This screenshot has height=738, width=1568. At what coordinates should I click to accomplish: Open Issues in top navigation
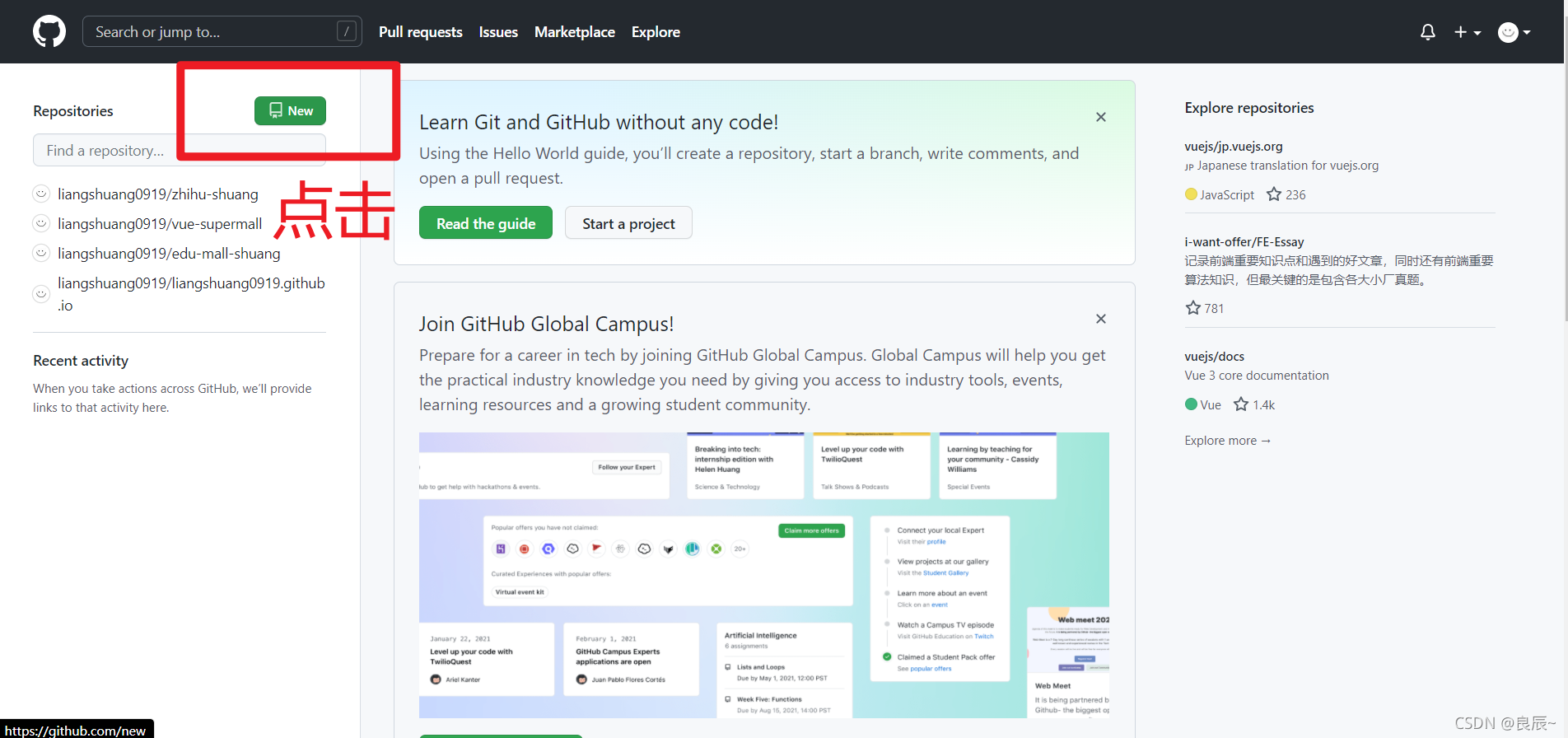click(498, 32)
